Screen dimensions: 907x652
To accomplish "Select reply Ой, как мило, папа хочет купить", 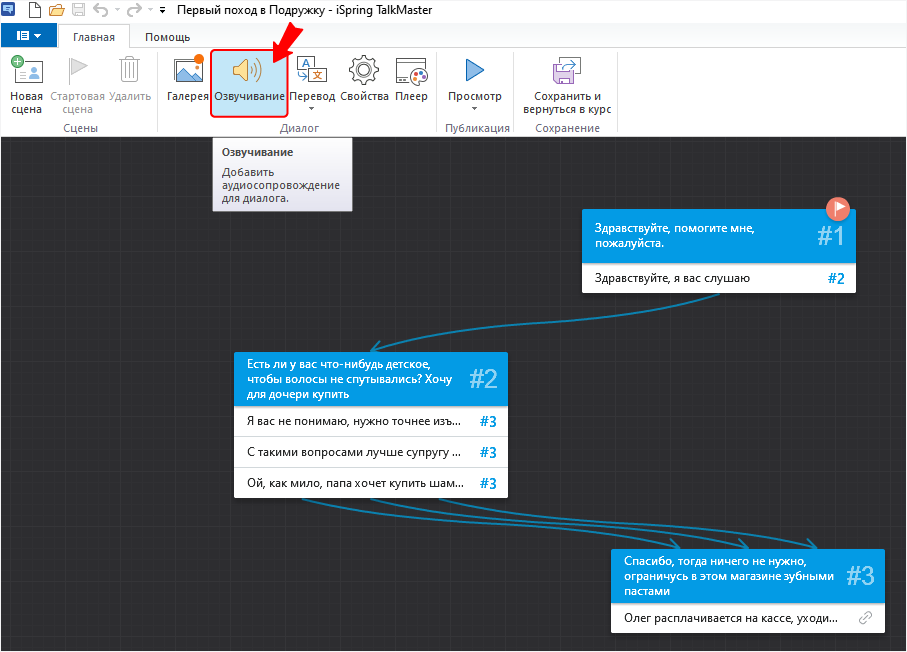I will coord(371,483).
